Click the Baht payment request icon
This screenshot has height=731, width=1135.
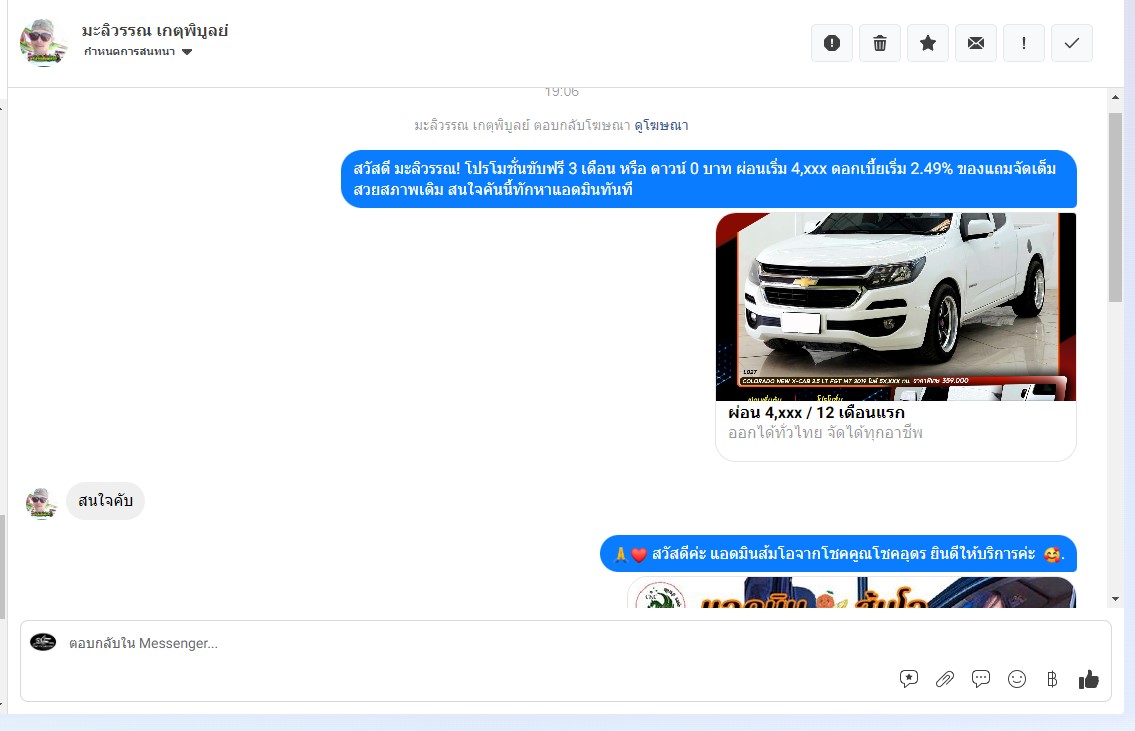pyautogui.click(x=1052, y=679)
